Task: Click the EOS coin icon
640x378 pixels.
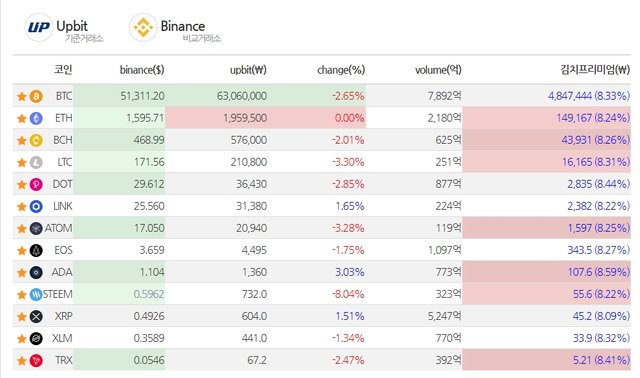Action: click(36, 251)
